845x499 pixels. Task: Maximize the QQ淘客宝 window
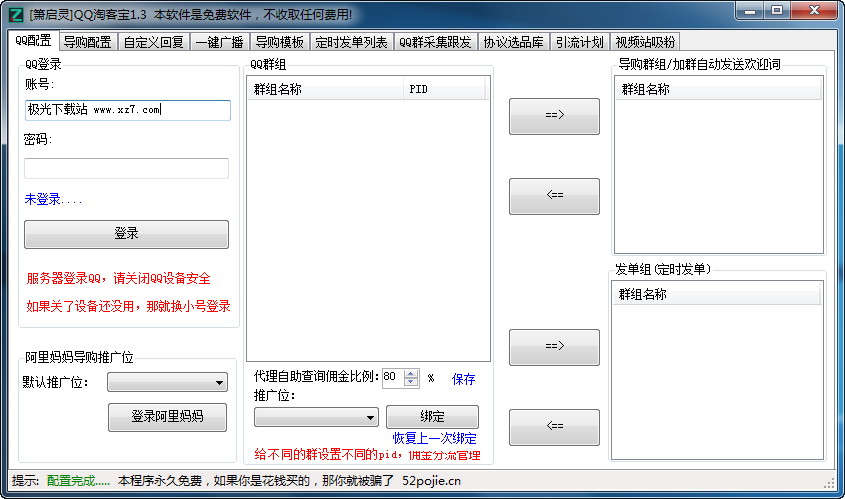coord(777,10)
